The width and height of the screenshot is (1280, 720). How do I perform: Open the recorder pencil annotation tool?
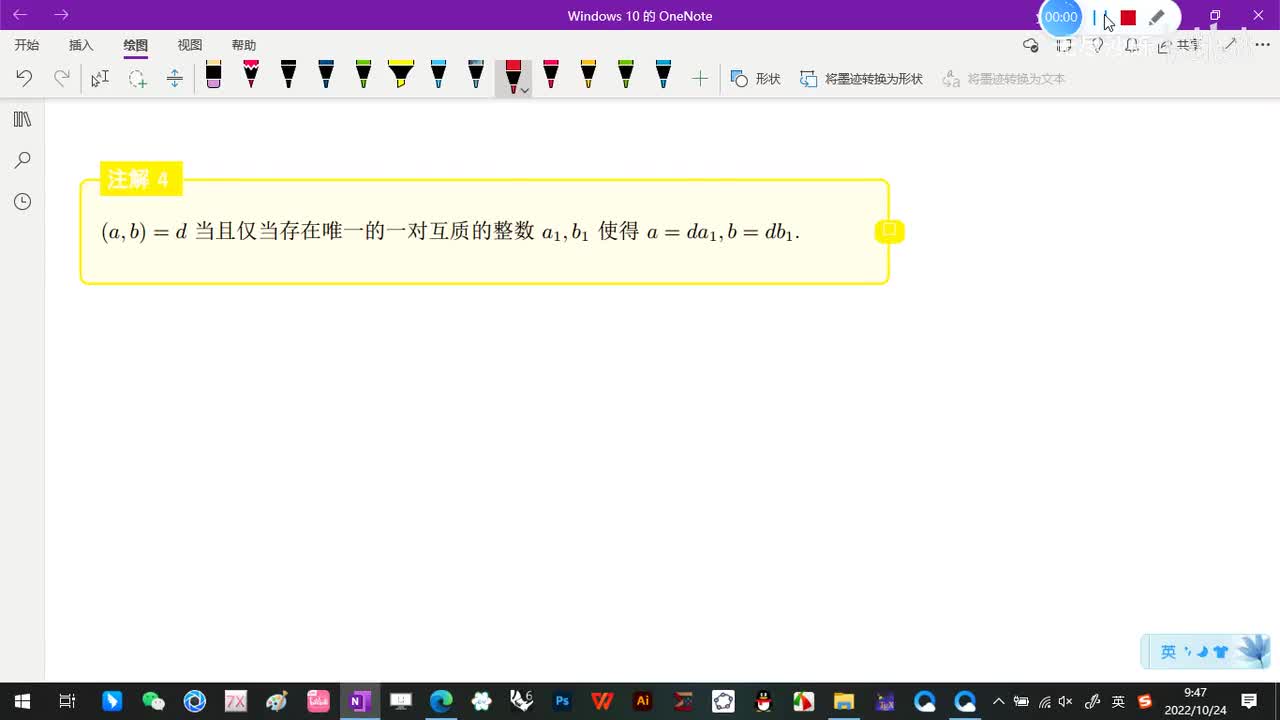pos(1157,17)
